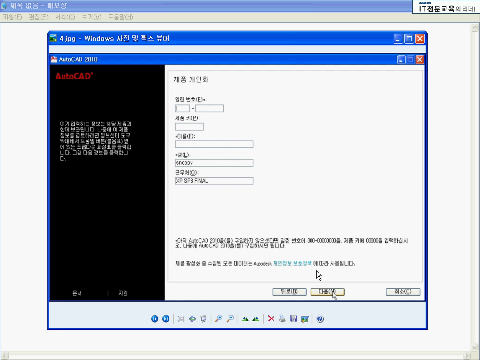Save a copy using the floppy disk icon
The height and width of the screenshot is (360, 480).
click(293, 319)
